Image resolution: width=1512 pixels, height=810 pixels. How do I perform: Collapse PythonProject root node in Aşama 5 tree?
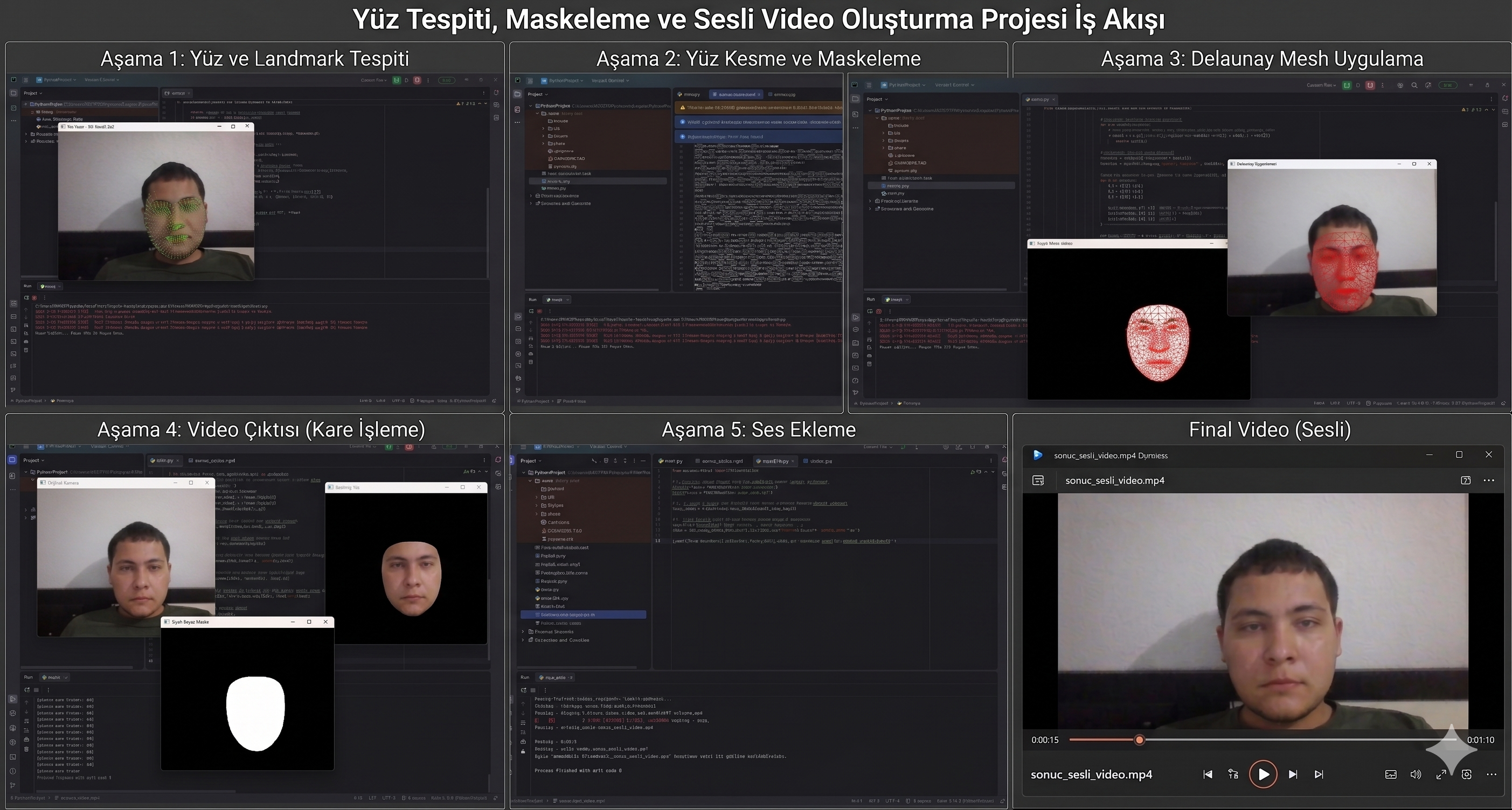point(524,472)
